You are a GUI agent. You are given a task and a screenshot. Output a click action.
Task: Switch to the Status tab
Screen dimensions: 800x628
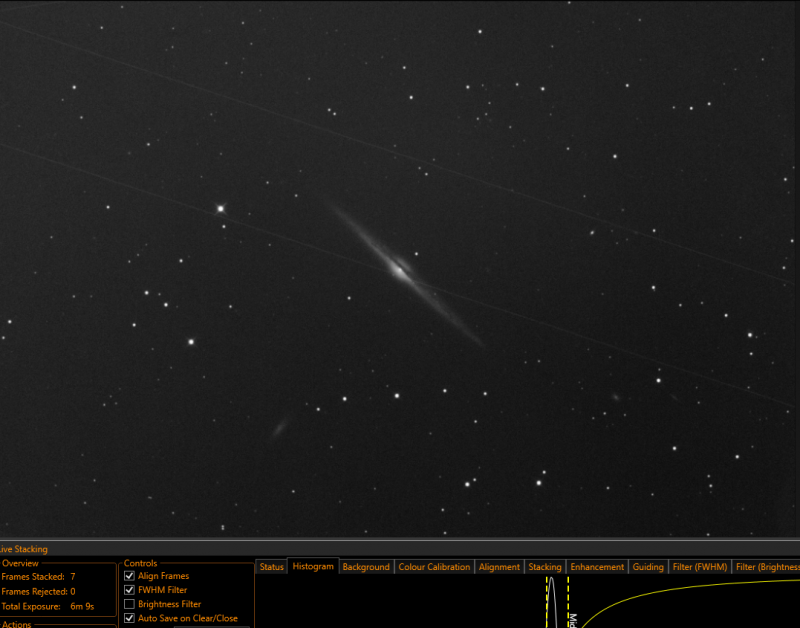[271, 567]
